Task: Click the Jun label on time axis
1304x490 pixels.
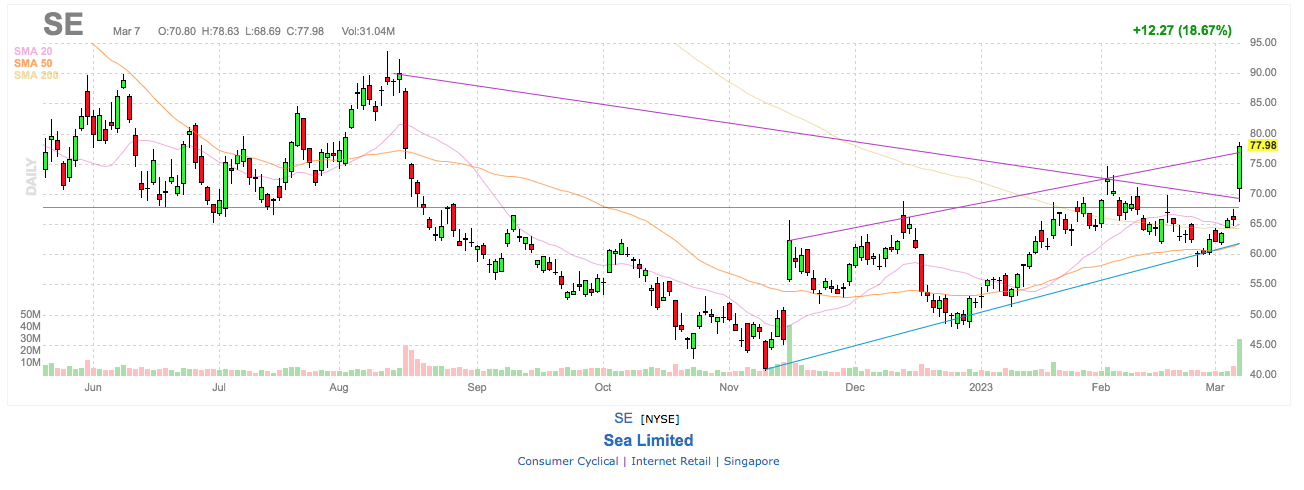Action: coord(94,386)
